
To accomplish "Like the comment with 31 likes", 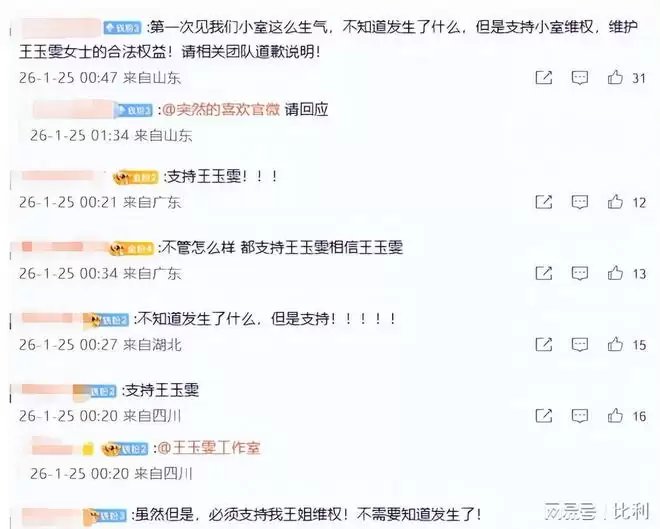I will pyautogui.click(x=615, y=77).
